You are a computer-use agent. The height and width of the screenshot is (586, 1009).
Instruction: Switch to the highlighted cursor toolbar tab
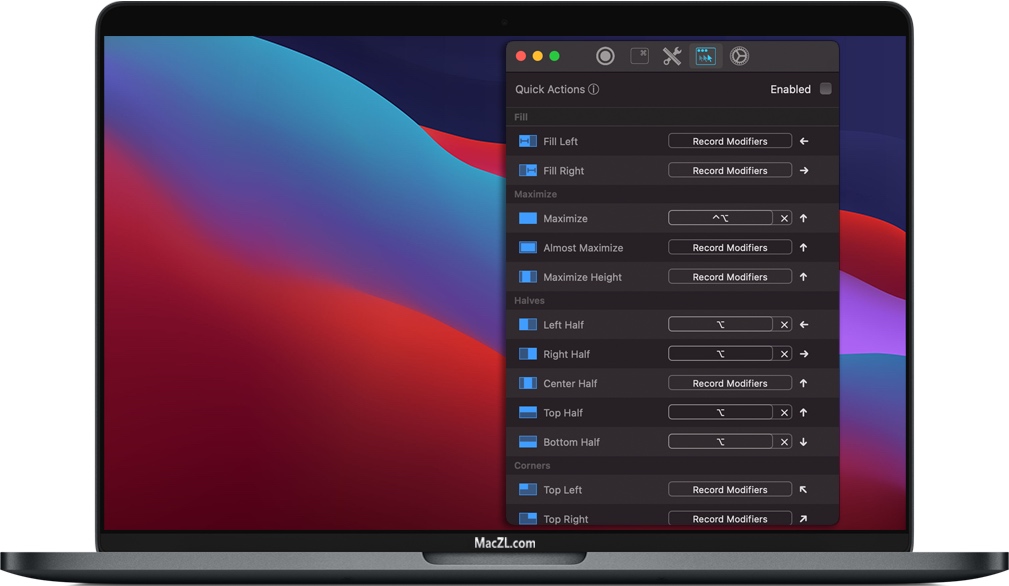point(706,56)
